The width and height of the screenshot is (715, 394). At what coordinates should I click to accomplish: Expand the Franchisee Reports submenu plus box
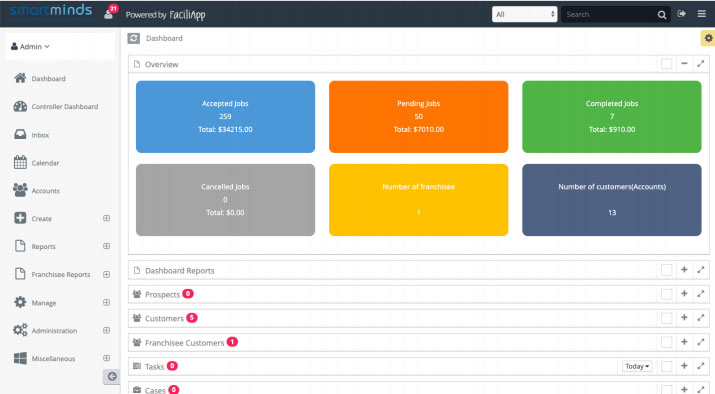[x=107, y=274]
